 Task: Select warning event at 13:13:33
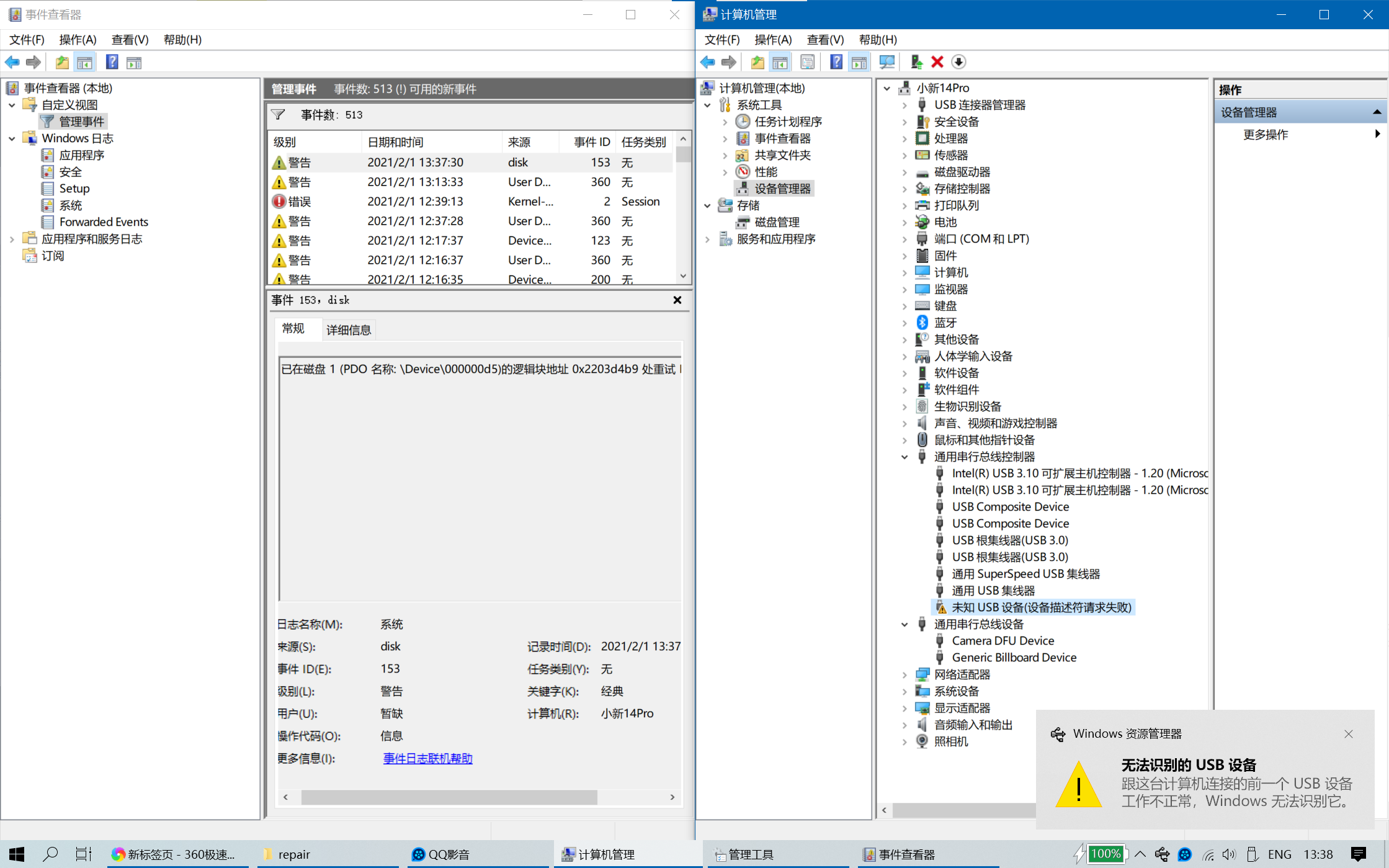click(471, 182)
